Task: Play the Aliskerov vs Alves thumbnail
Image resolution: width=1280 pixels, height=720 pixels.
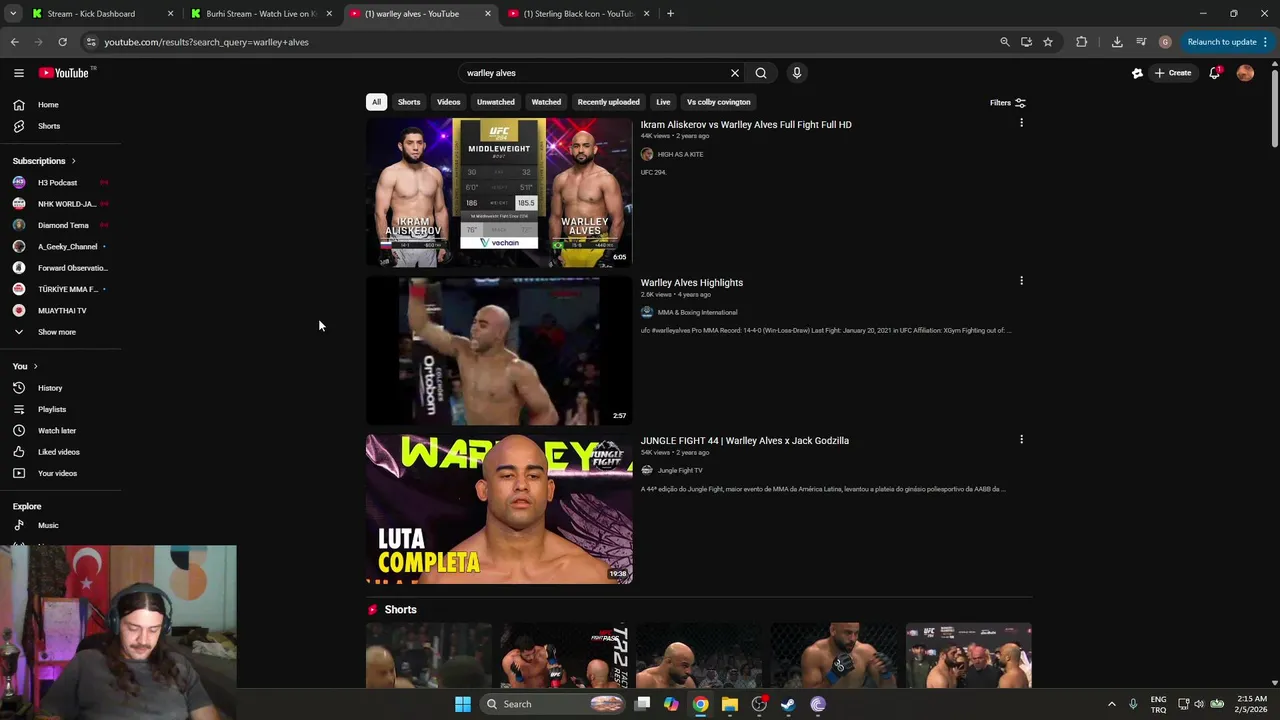Action: point(499,193)
